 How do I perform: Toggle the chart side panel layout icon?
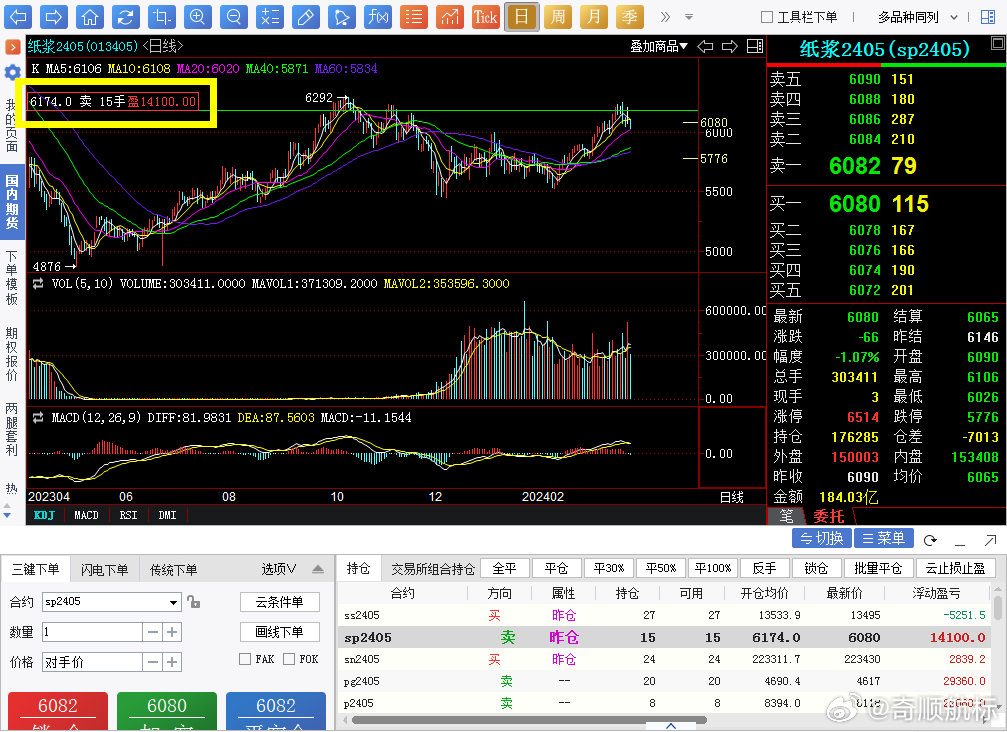pyautogui.click(x=755, y=46)
